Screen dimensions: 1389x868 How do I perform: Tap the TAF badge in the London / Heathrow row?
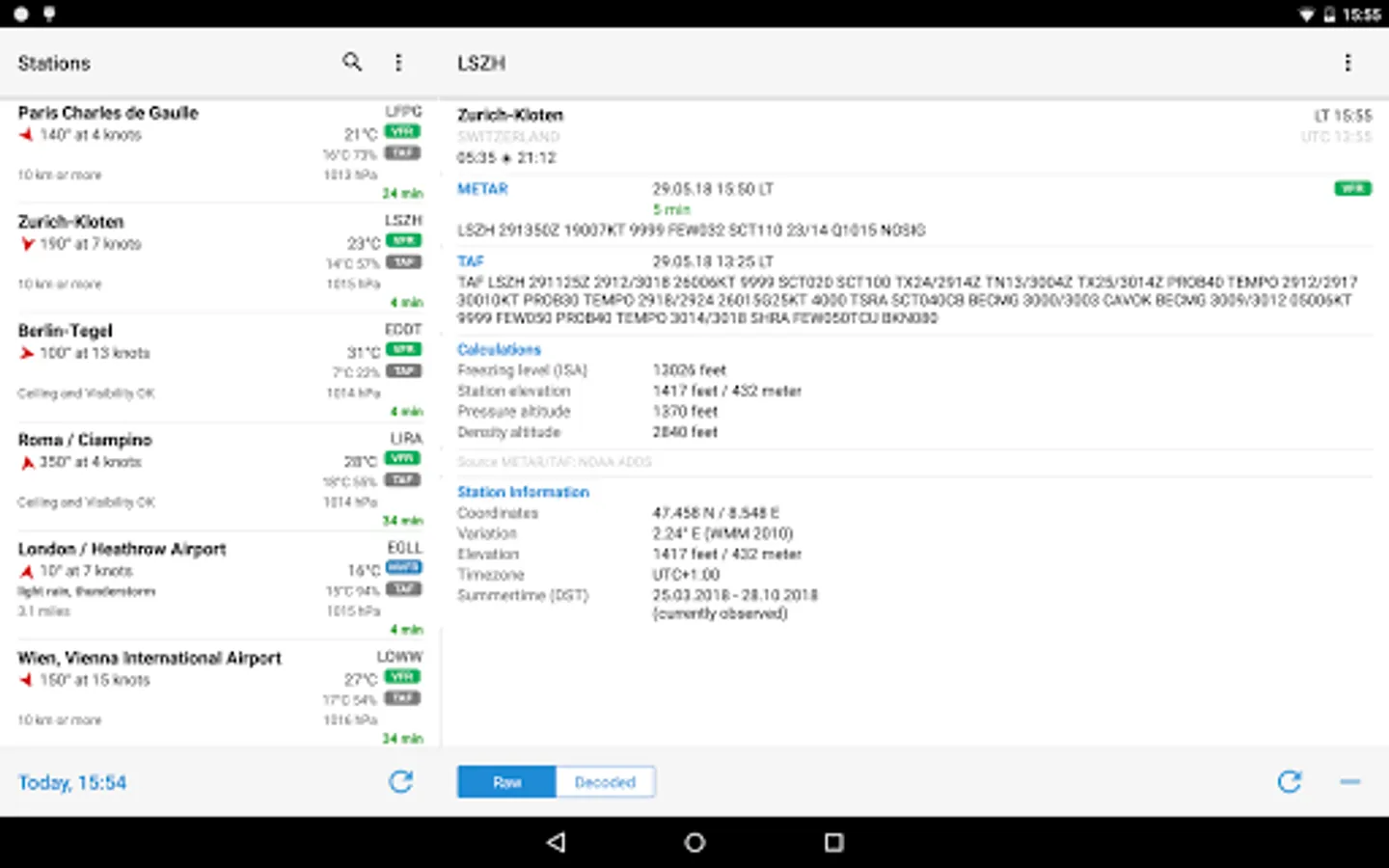(x=402, y=588)
